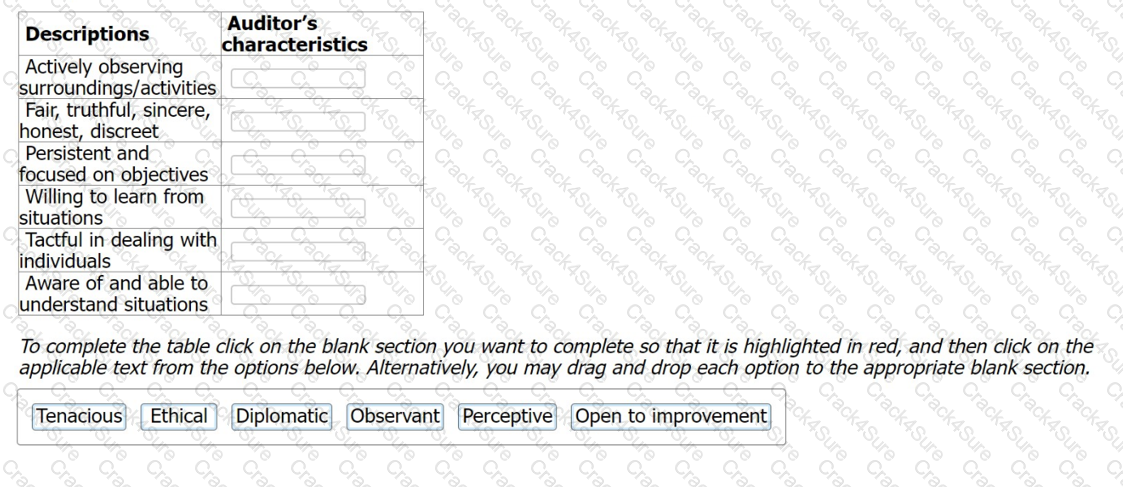The height and width of the screenshot is (487, 1123).
Task: Click the Tactful in dealing with individuals text
Action: point(117,250)
